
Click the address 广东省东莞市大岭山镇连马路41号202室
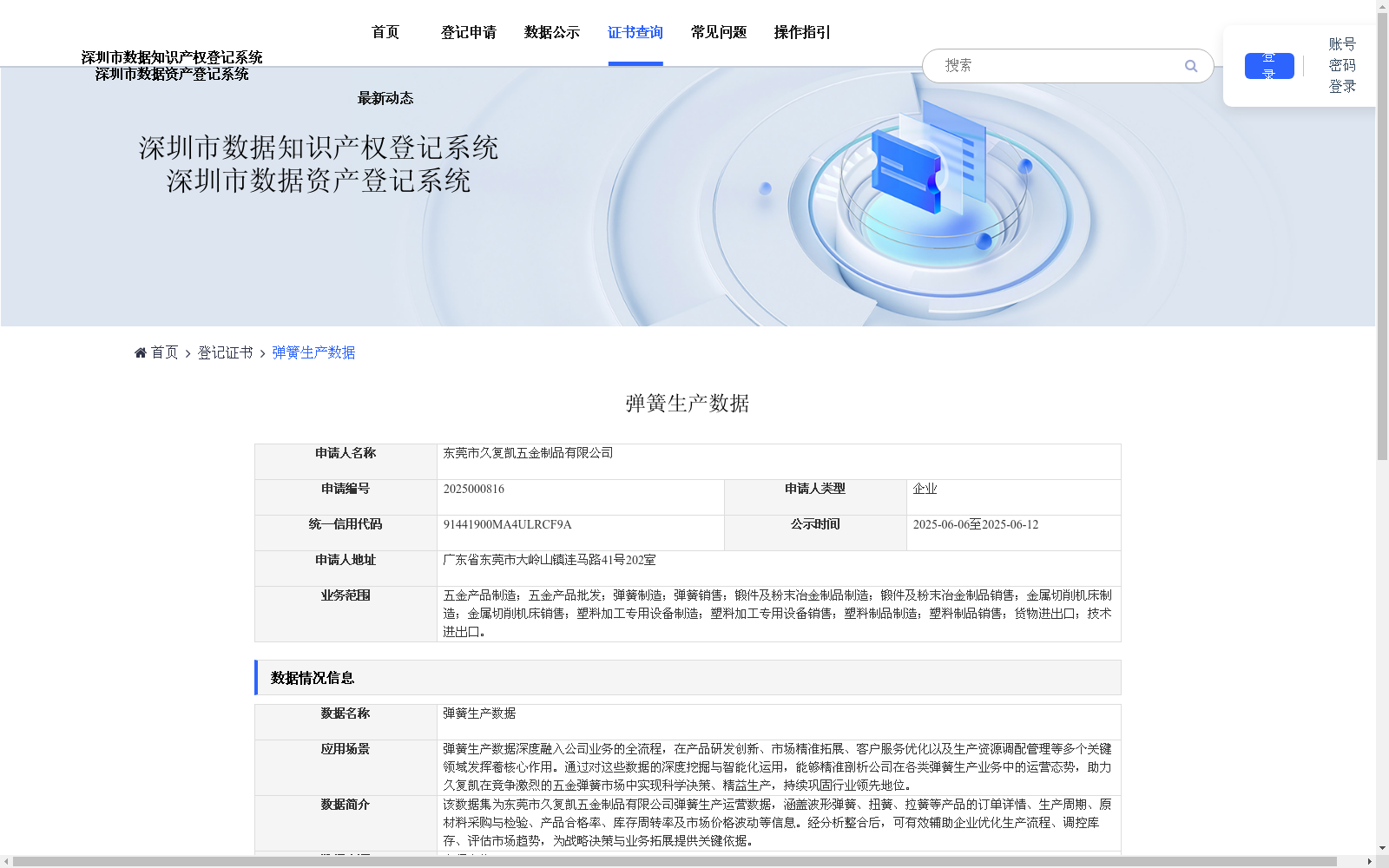point(550,560)
